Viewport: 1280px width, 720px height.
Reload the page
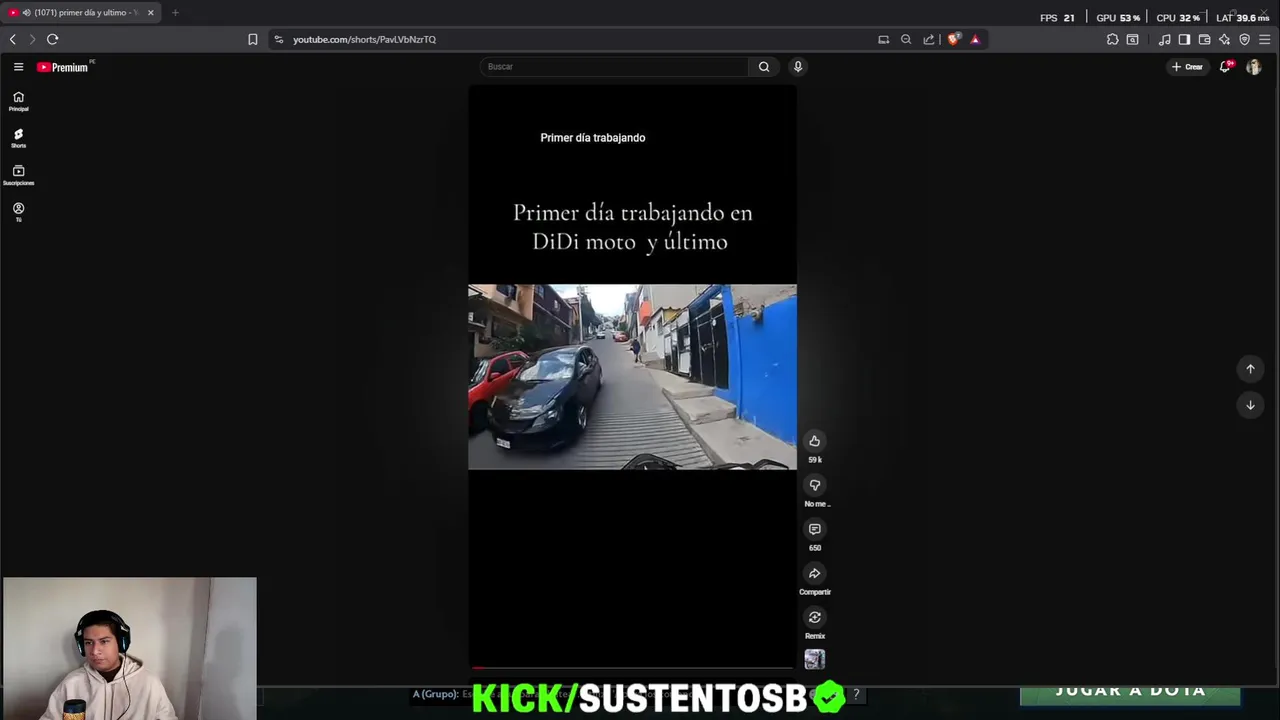click(x=53, y=40)
